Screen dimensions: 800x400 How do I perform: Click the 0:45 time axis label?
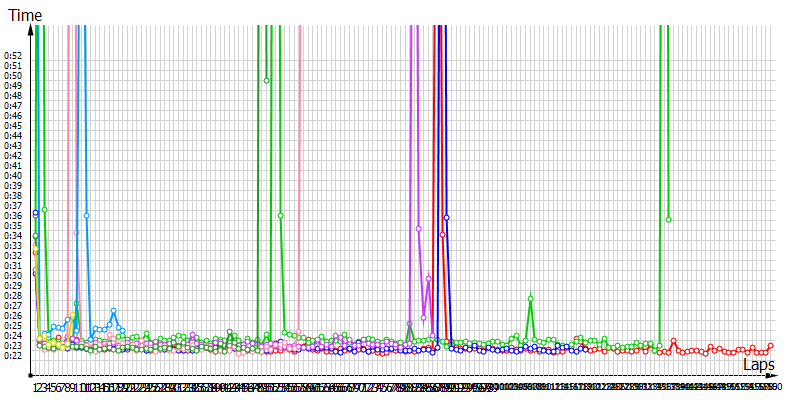(x=13, y=125)
